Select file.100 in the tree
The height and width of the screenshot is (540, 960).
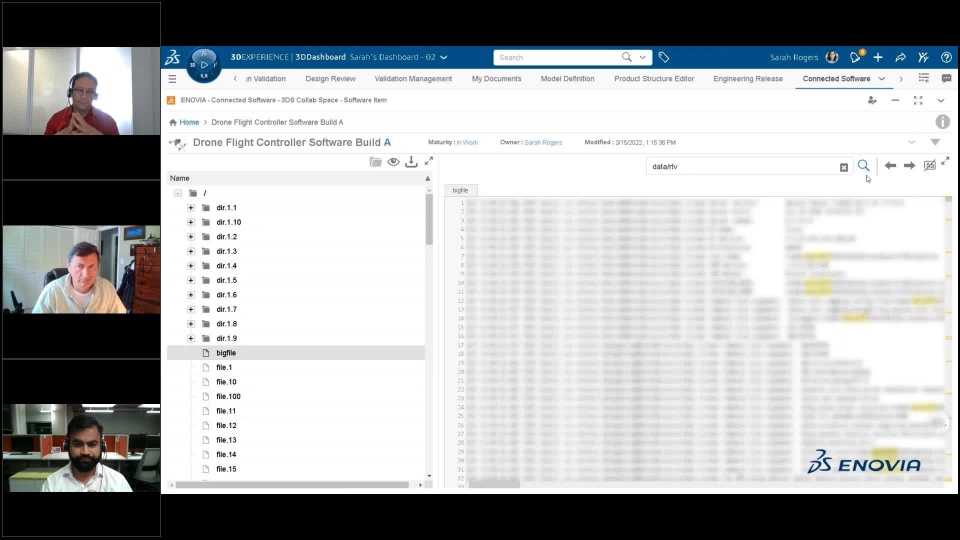click(x=228, y=397)
